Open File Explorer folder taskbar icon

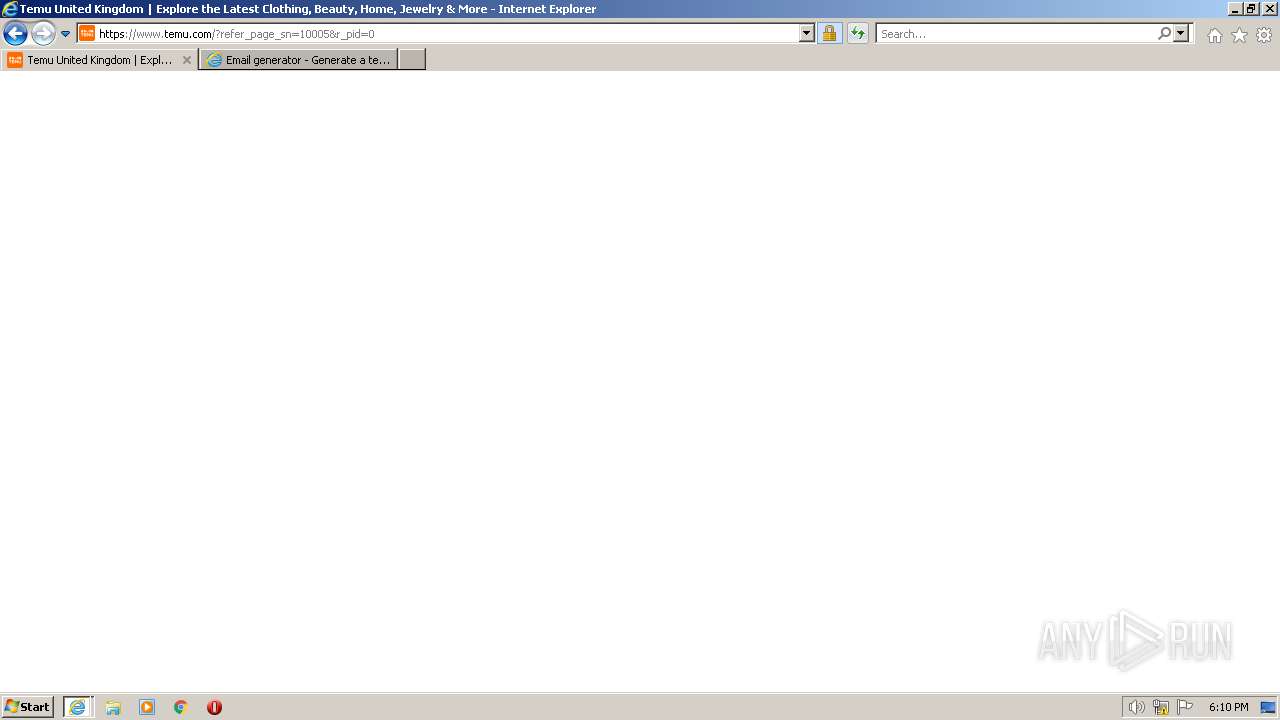113,707
